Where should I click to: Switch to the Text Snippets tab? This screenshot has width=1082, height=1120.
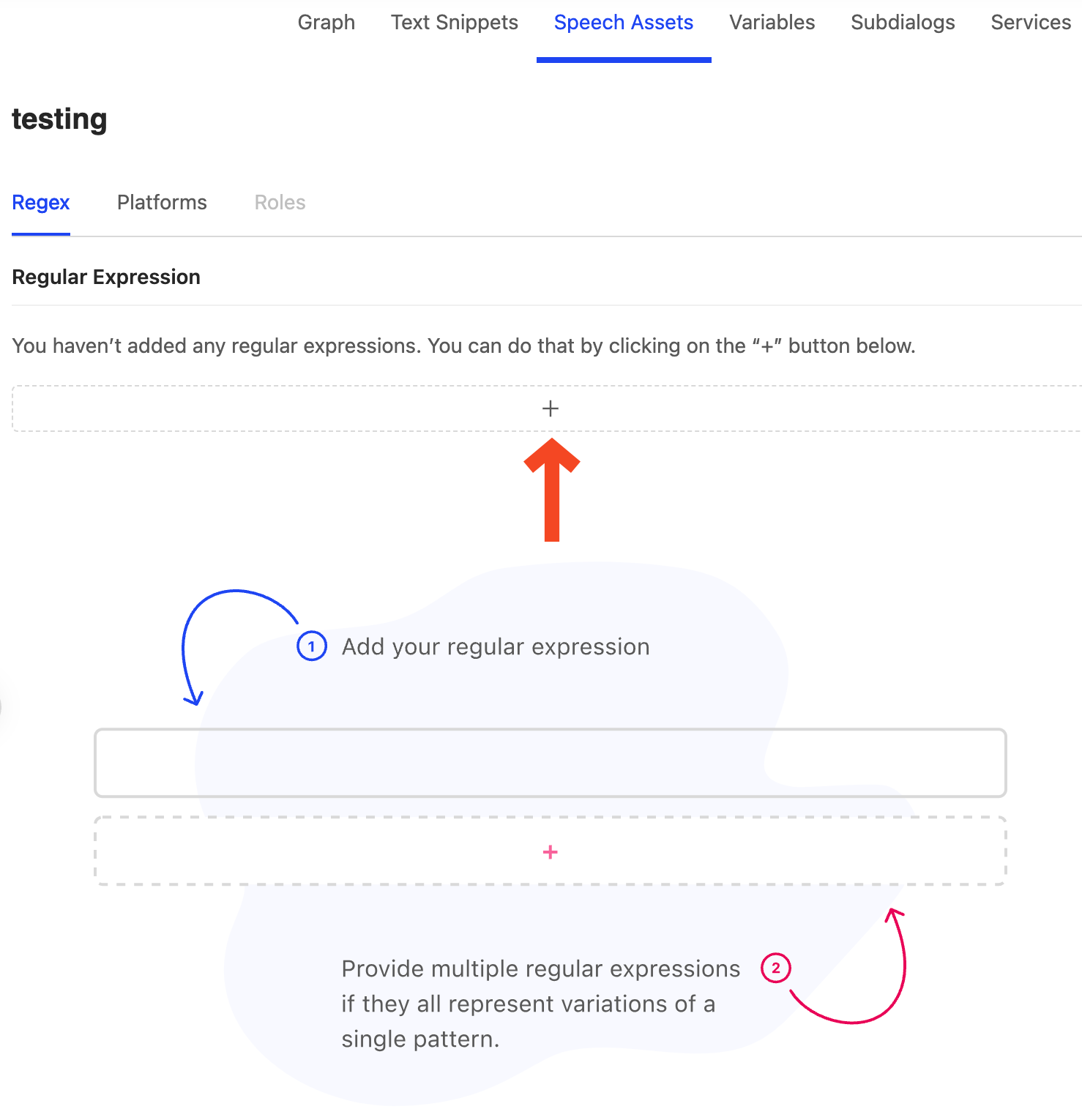coord(455,23)
